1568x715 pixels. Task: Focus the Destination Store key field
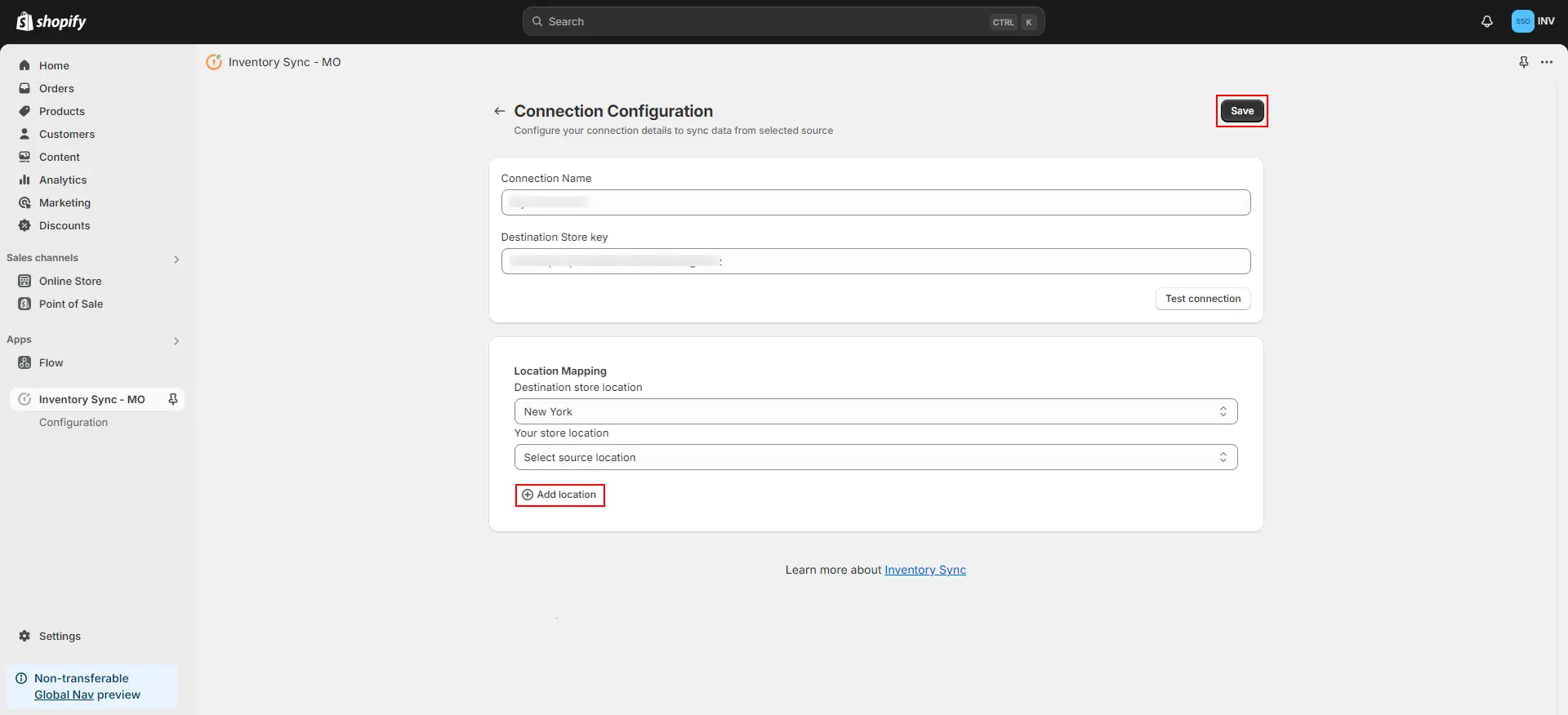pos(875,261)
